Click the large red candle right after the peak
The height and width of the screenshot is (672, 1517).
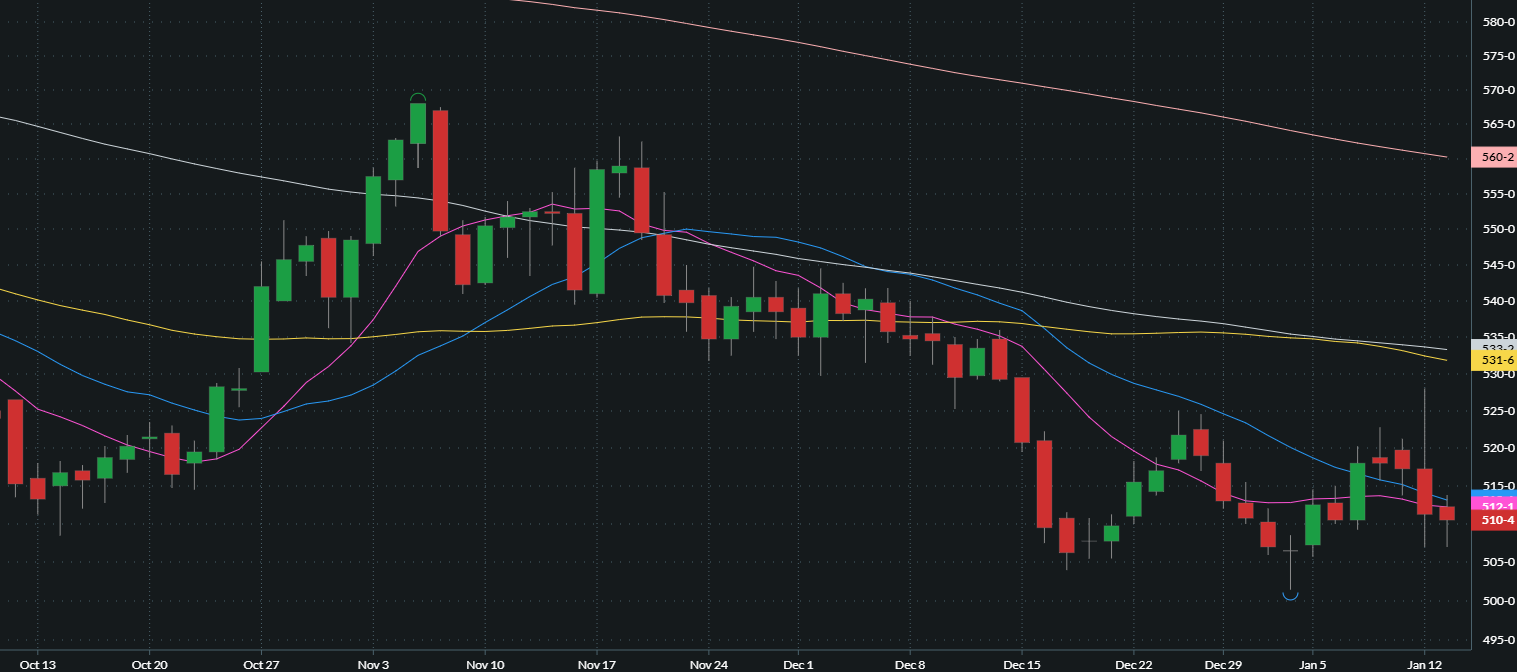440,170
